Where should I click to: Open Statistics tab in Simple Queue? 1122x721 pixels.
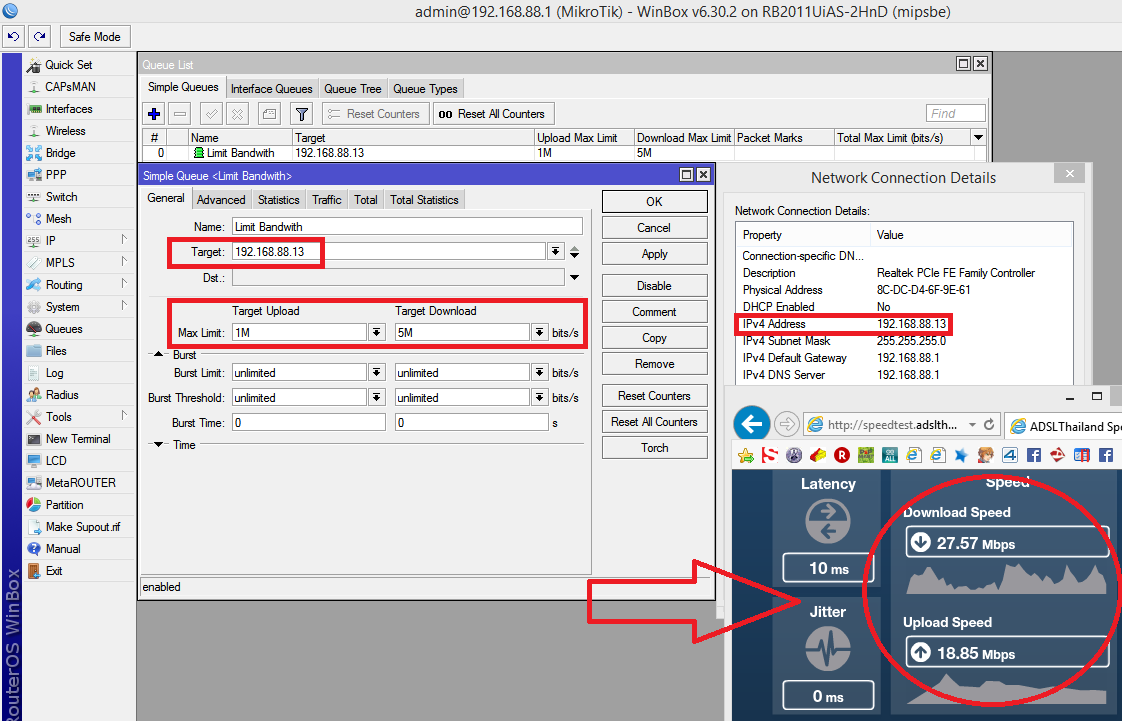[278, 200]
